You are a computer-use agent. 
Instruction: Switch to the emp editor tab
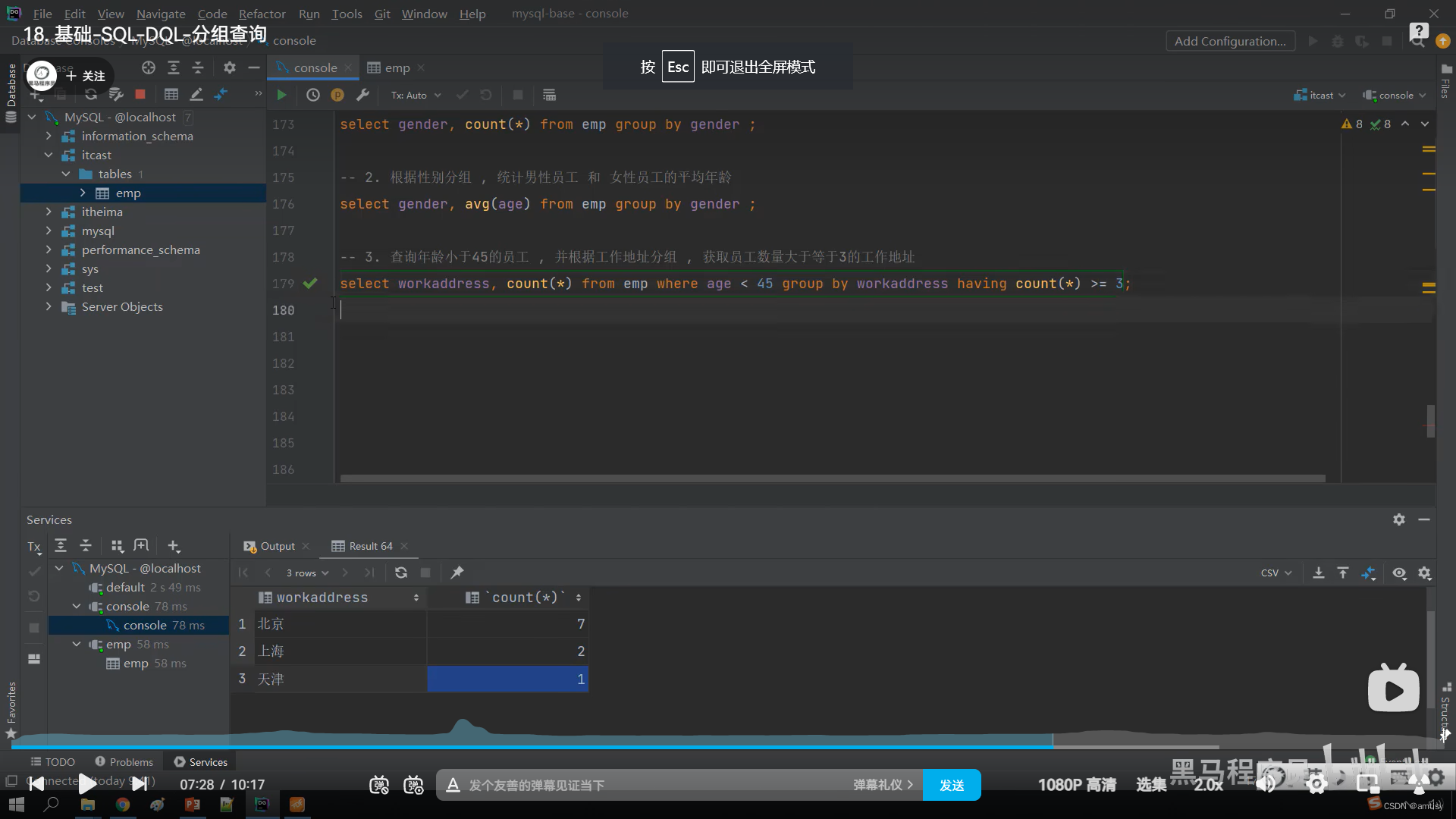pyautogui.click(x=396, y=67)
